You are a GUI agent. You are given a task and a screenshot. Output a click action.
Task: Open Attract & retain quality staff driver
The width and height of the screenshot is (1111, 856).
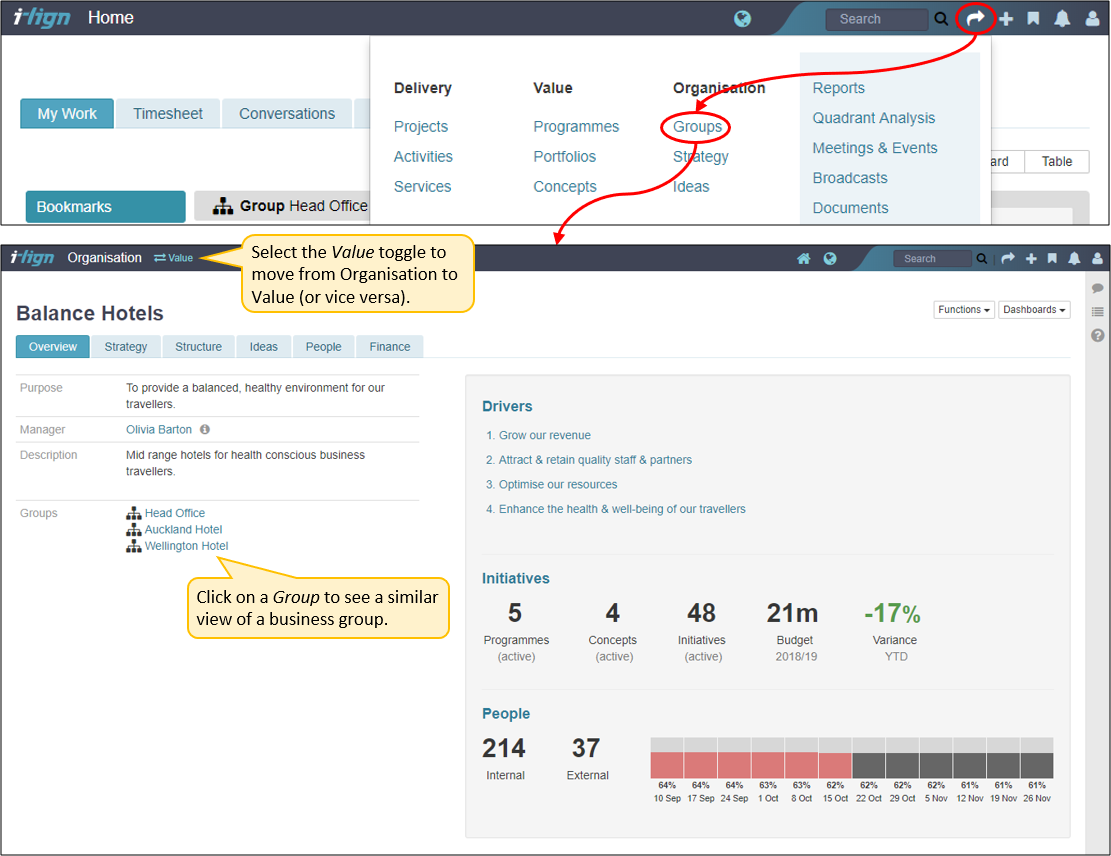coord(595,460)
